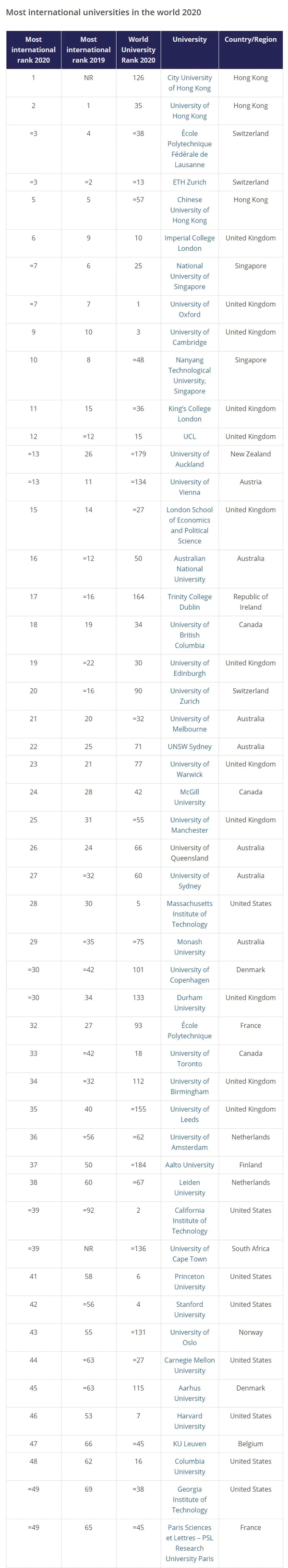Open the Harvard University link
The width and height of the screenshot is (288, 1568).
click(x=190, y=1421)
